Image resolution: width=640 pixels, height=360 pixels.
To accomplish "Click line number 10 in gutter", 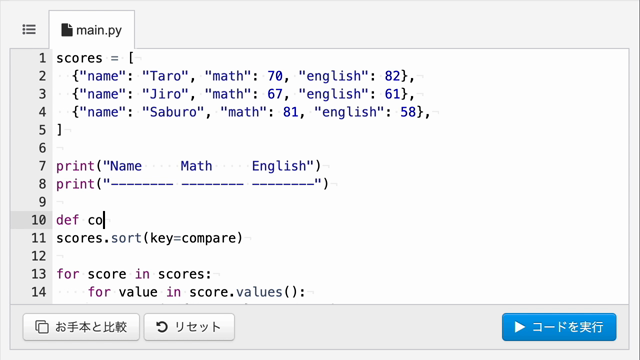I will (39, 220).
